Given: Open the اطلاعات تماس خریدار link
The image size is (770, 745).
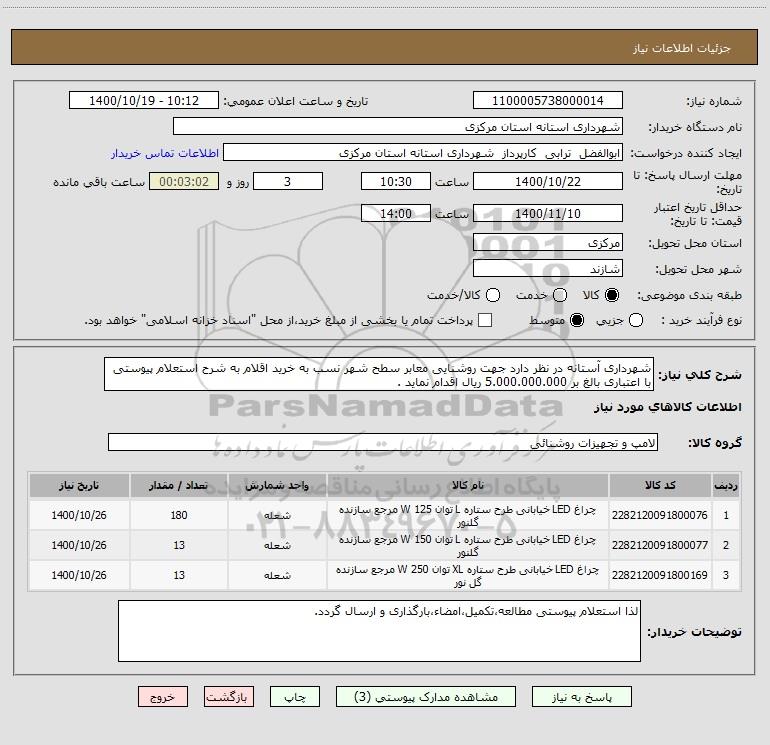Looking at the screenshot, I should click(x=165, y=153).
